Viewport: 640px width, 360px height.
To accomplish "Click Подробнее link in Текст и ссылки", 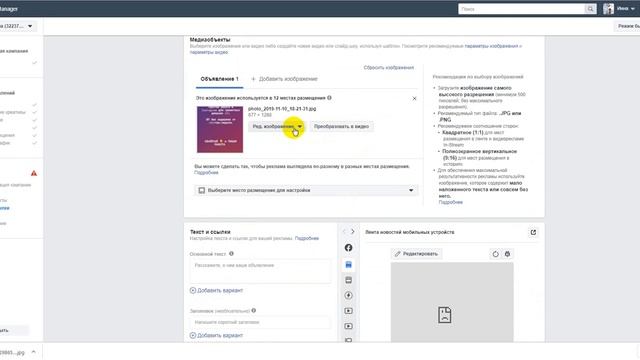I will pos(307,238).
